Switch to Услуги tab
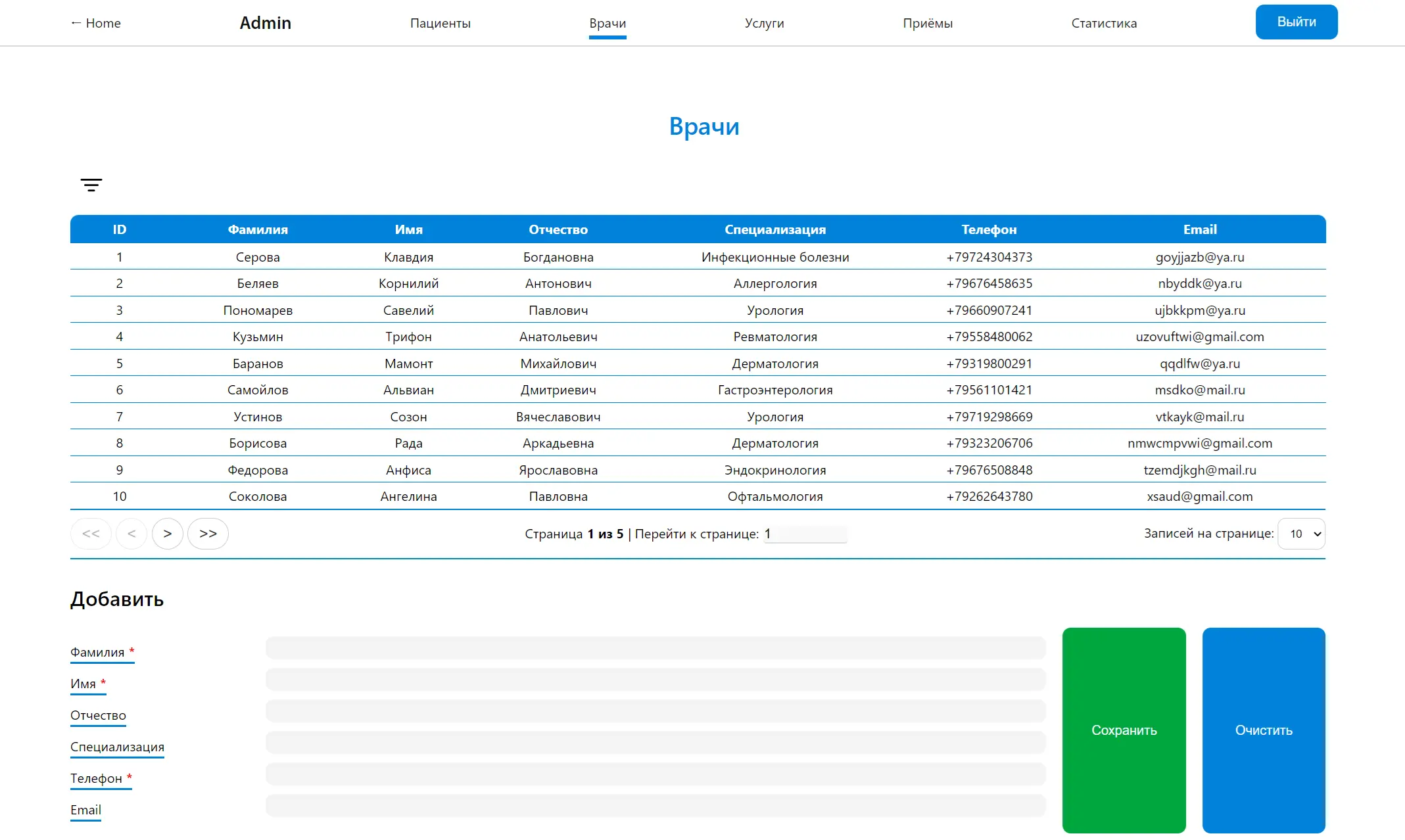Screen dimensions: 1405x840 point(764,23)
